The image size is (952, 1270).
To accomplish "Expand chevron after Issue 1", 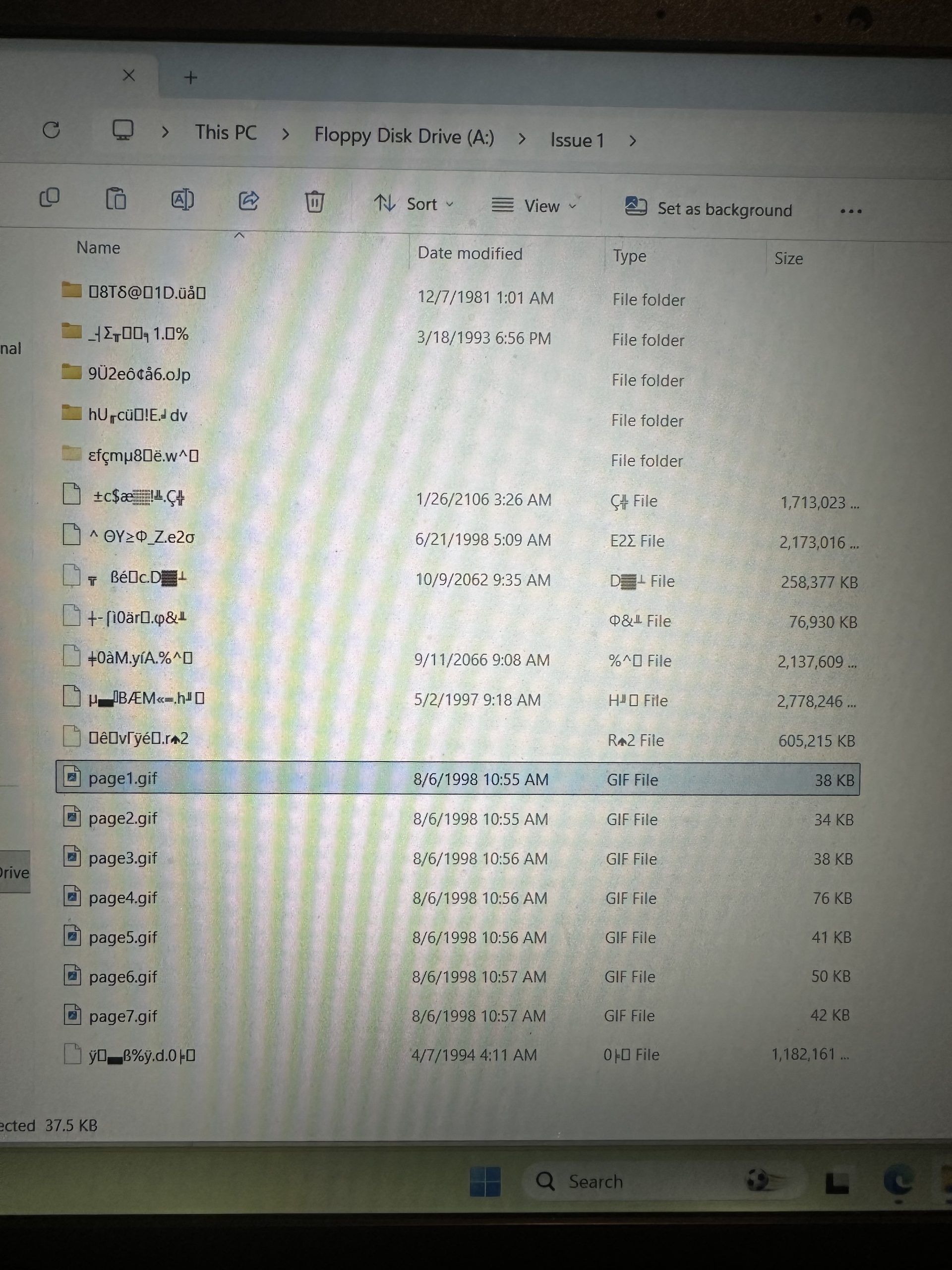I will tap(632, 141).
